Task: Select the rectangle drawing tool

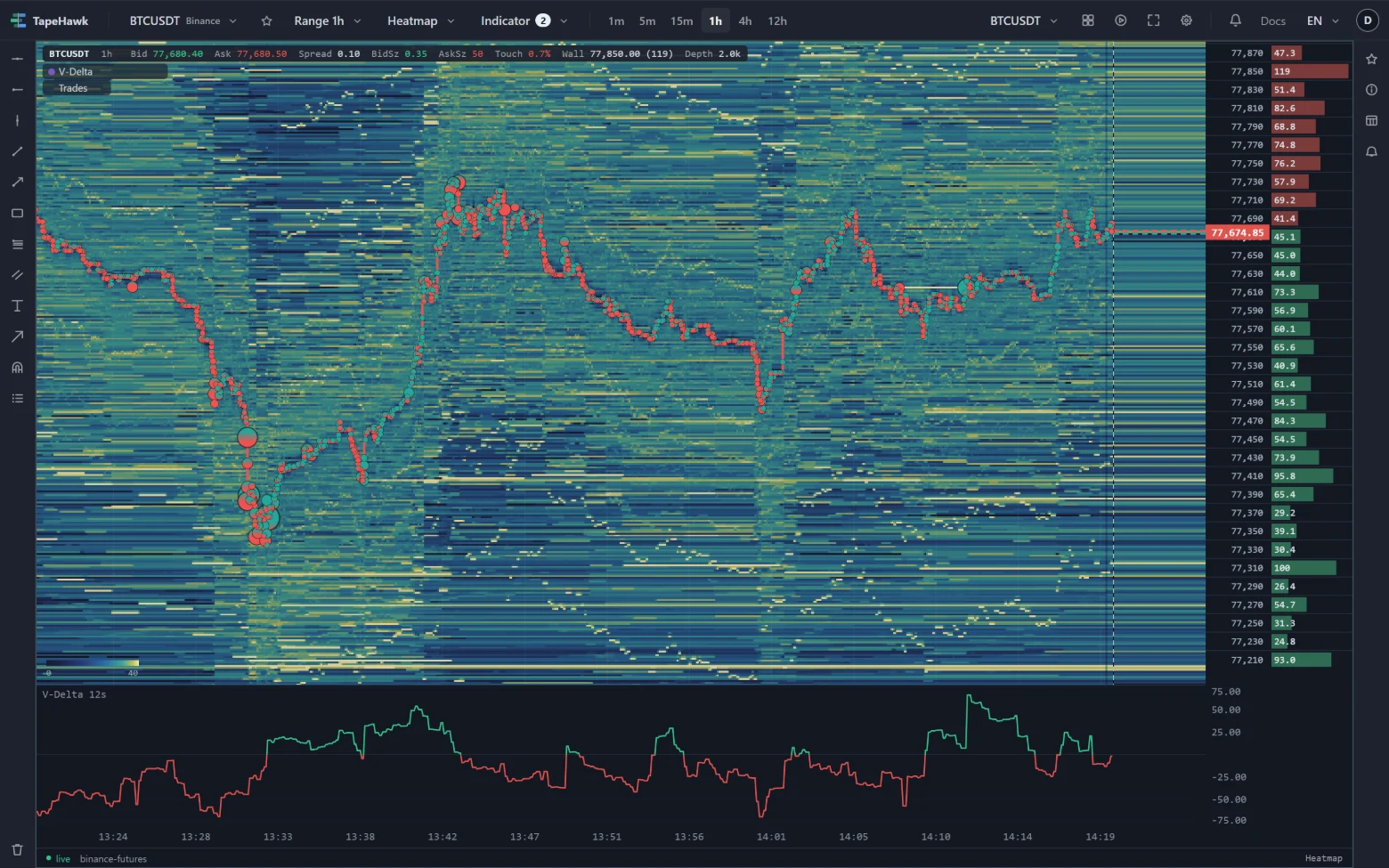Action: (x=17, y=214)
